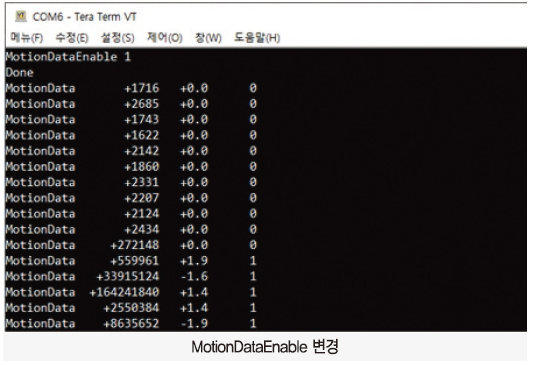This screenshot has height=366, width=537.
Task: Click the 'COM6 - Tera Term VT' window title
Action: point(85,16)
